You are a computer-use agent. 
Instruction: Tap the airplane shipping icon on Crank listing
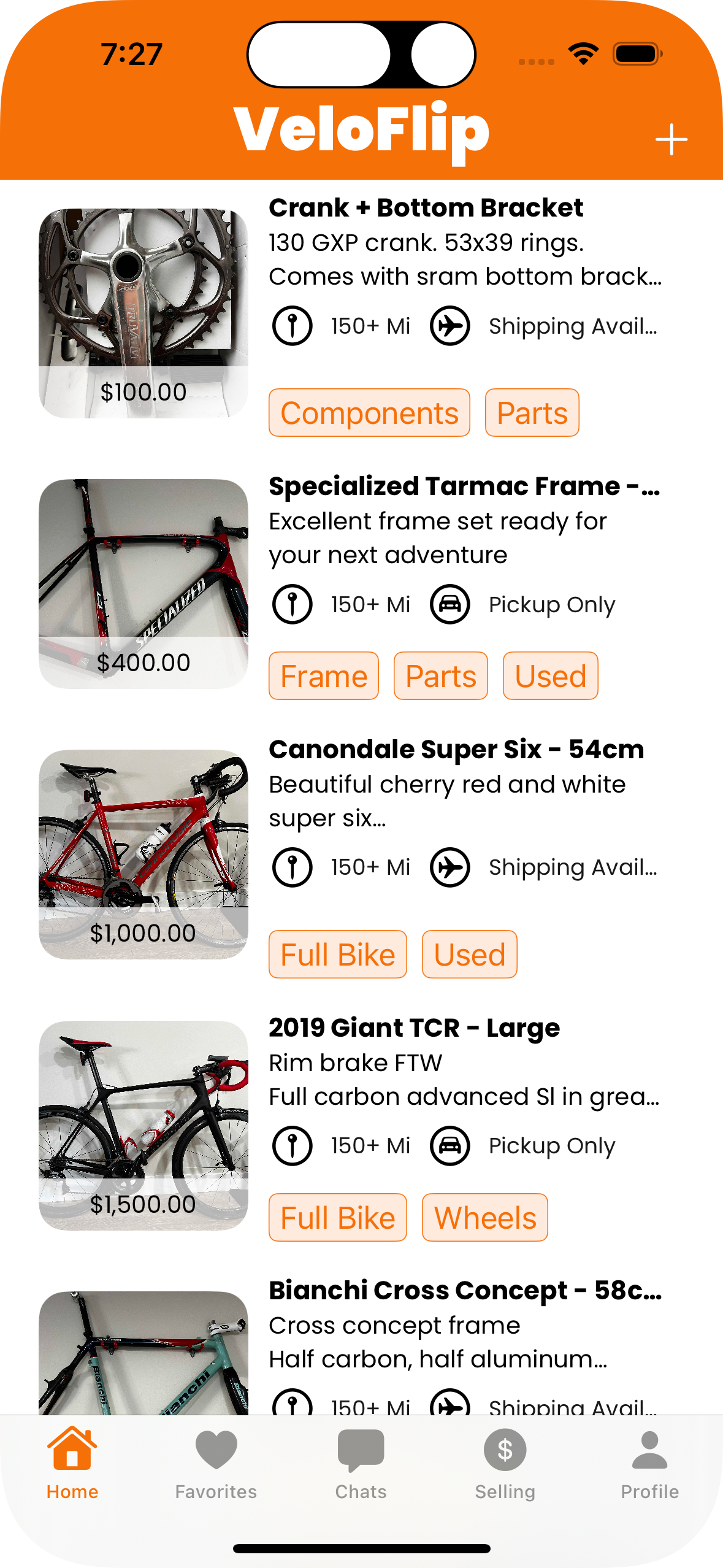[449, 326]
